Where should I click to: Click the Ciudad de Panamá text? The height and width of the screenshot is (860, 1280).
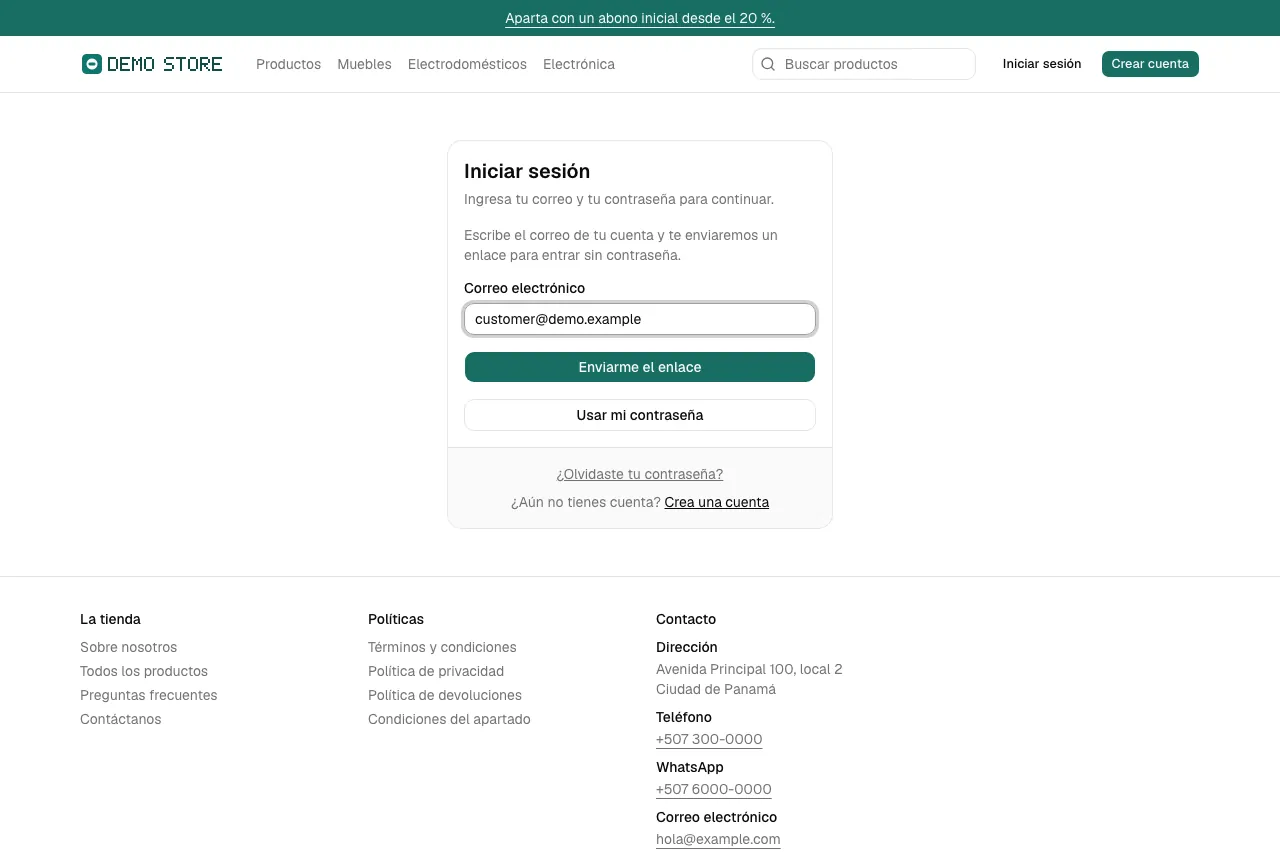coord(716,689)
